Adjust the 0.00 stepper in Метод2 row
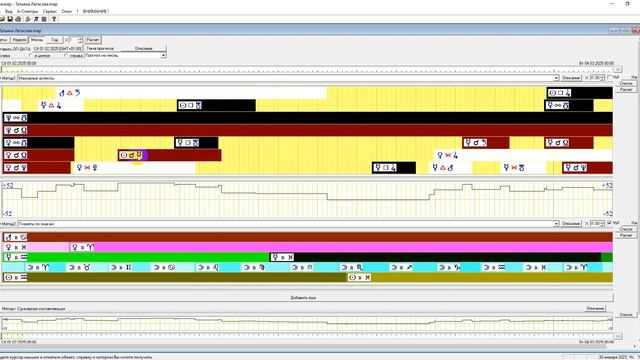Image resolution: width=640 pixels, height=360 pixels. click(602, 224)
